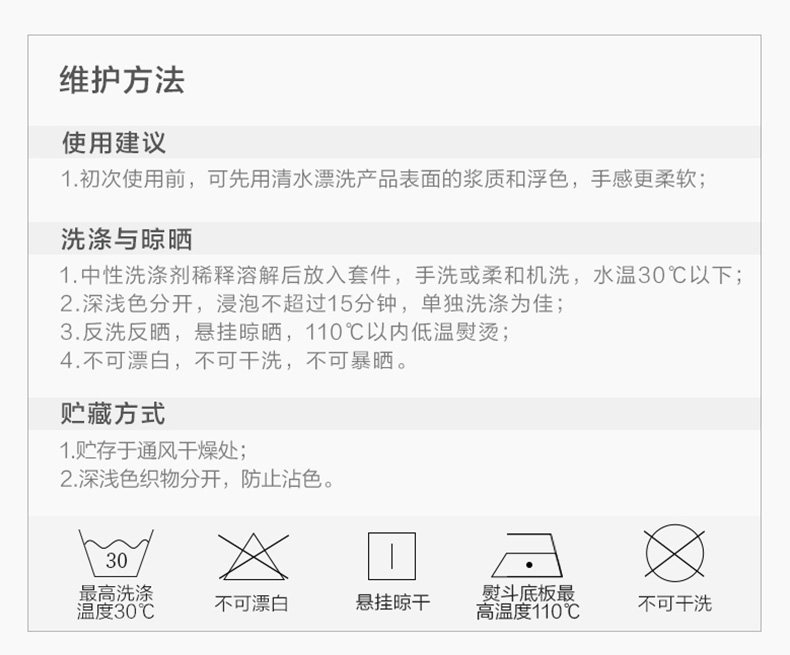Click the do-not-bleach crossed triangle icon
This screenshot has height=655, width=790.
(x=253, y=556)
